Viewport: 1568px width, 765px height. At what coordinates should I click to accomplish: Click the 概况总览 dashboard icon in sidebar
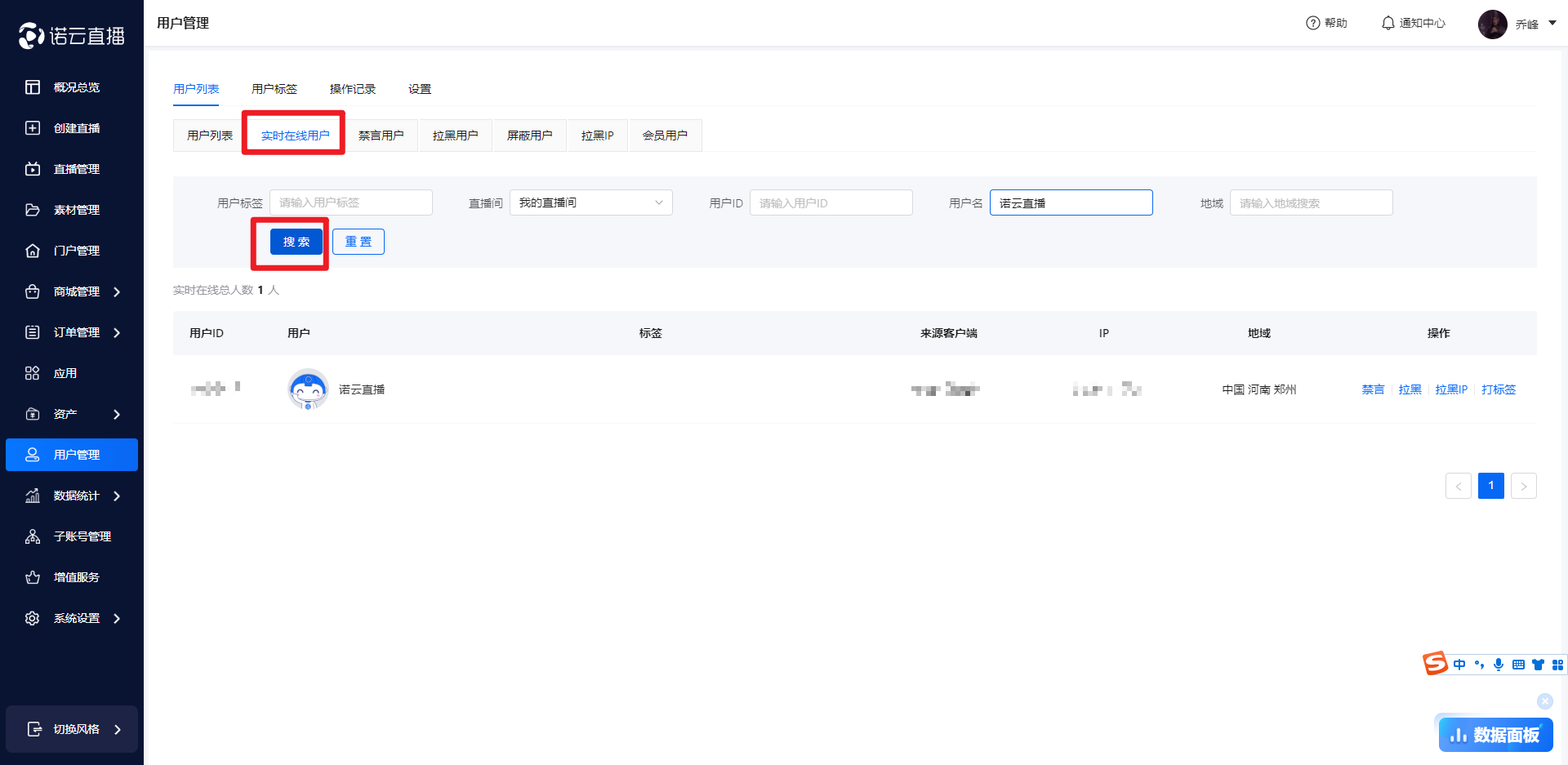[x=33, y=87]
